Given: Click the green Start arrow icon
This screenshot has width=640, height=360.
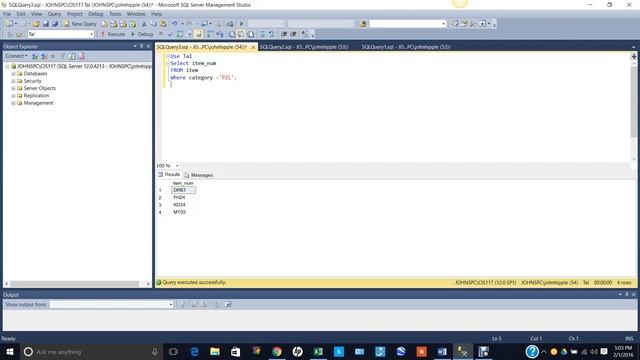Looking at the screenshot, I should pyautogui.click(x=241, y=24).
